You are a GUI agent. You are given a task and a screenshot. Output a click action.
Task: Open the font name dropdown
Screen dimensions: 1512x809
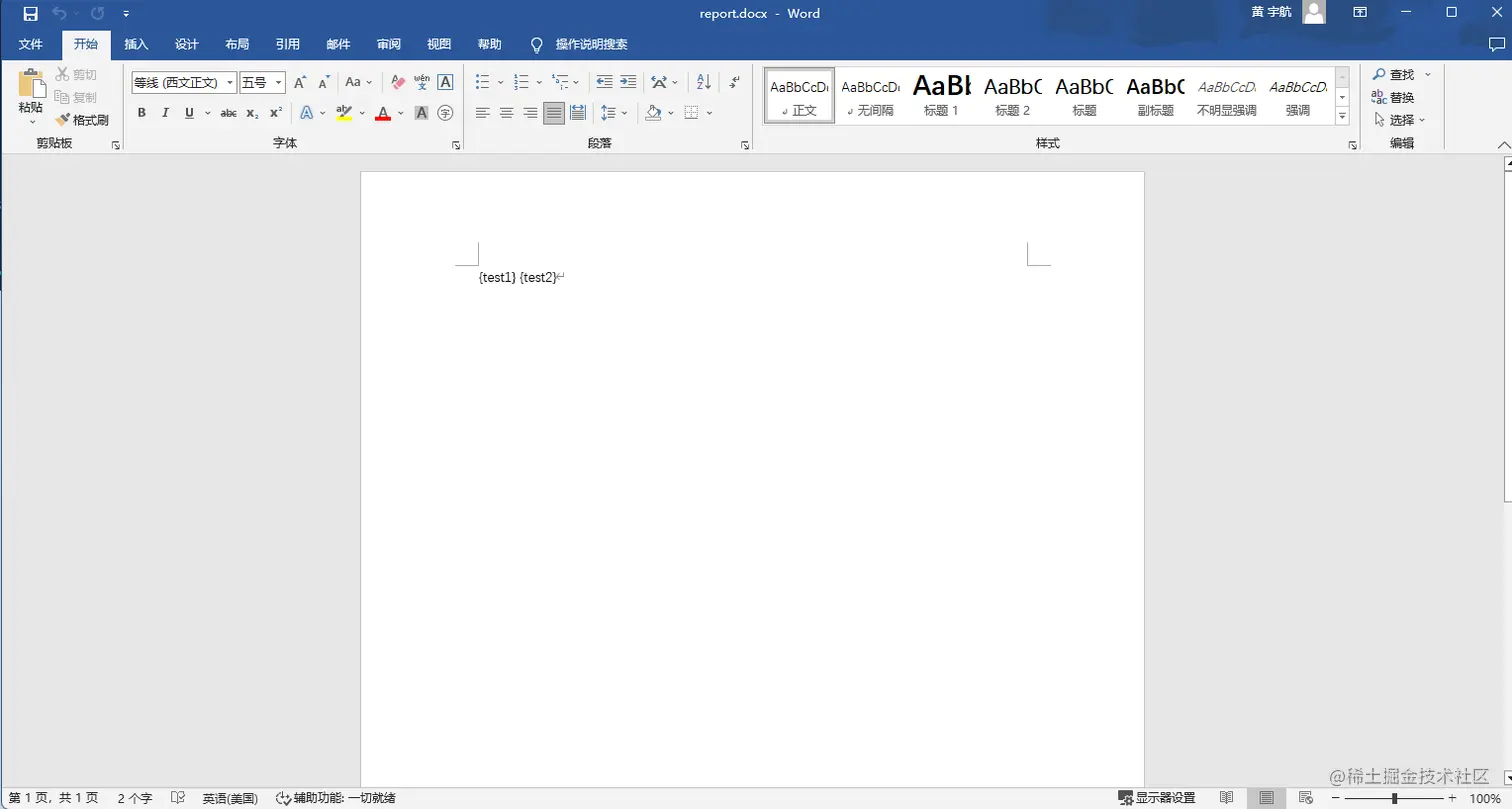coord(231,82)
